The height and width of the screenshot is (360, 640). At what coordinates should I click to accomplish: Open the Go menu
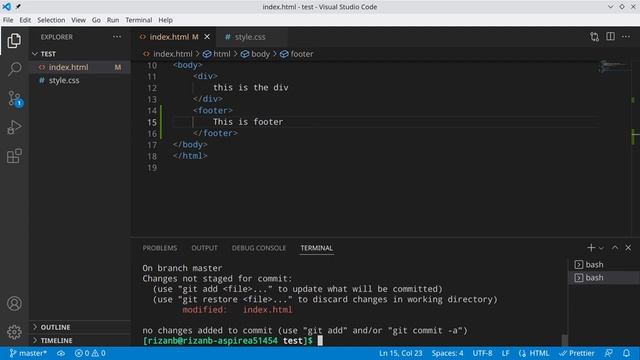[96, 20]
